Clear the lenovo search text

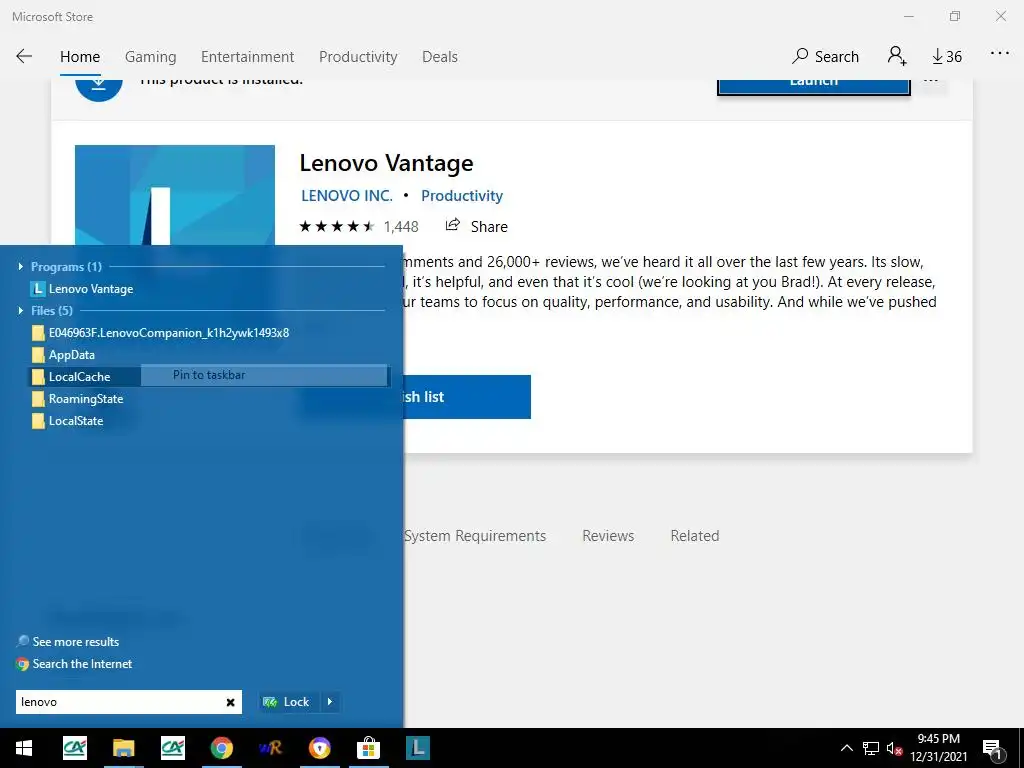tap(231, 702)
